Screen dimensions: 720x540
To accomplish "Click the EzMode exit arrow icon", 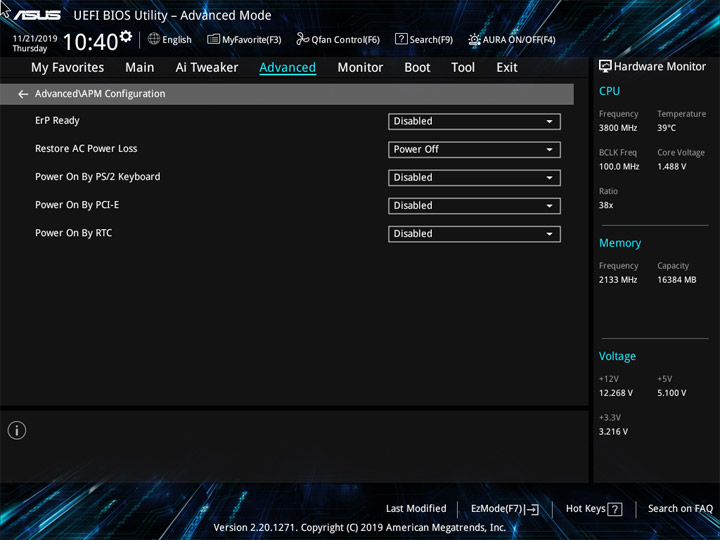I will tap(532, 509).
